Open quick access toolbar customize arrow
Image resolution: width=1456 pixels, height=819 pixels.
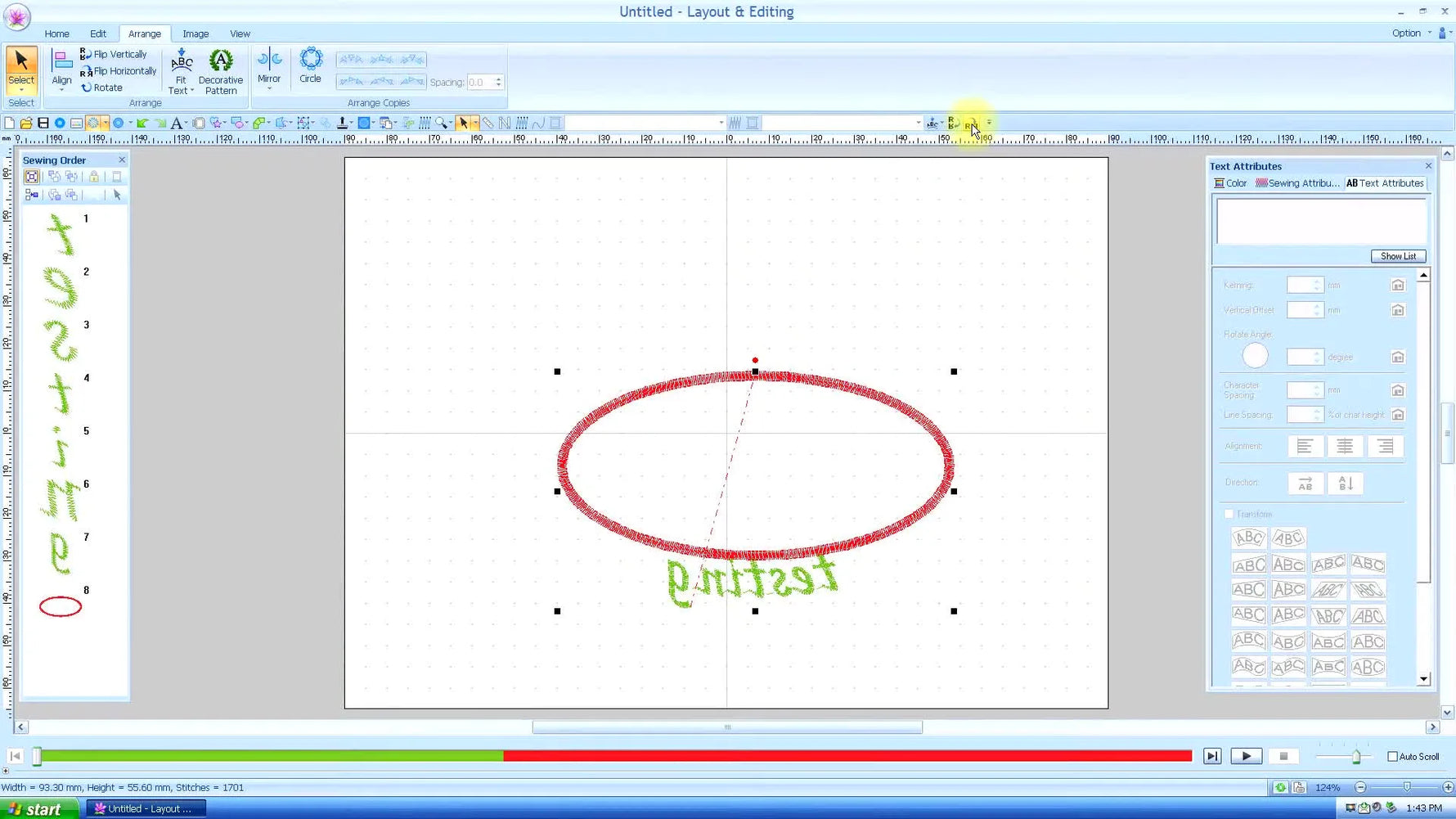point(989,124)
